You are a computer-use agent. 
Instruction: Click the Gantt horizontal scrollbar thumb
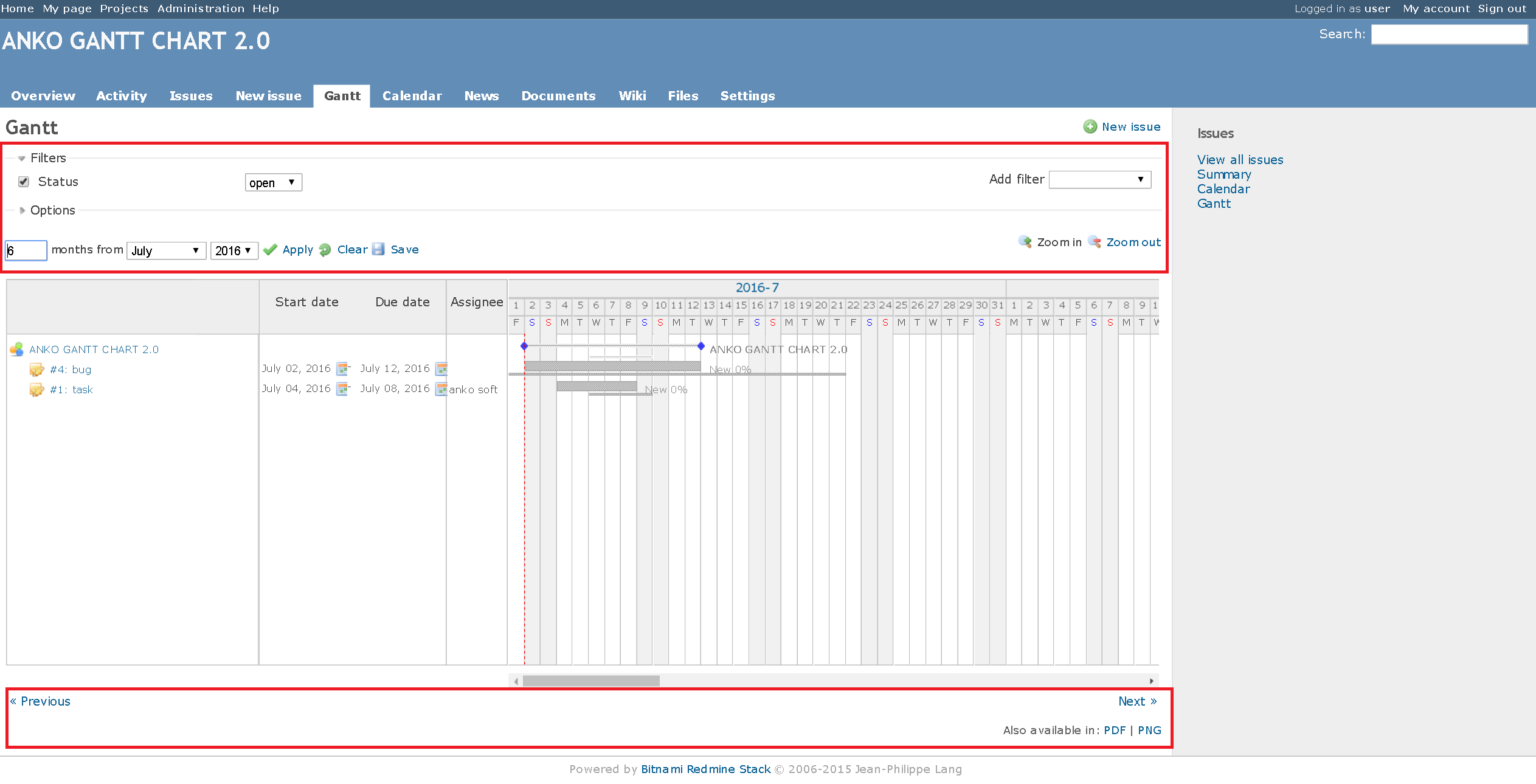tap(590, 681)
